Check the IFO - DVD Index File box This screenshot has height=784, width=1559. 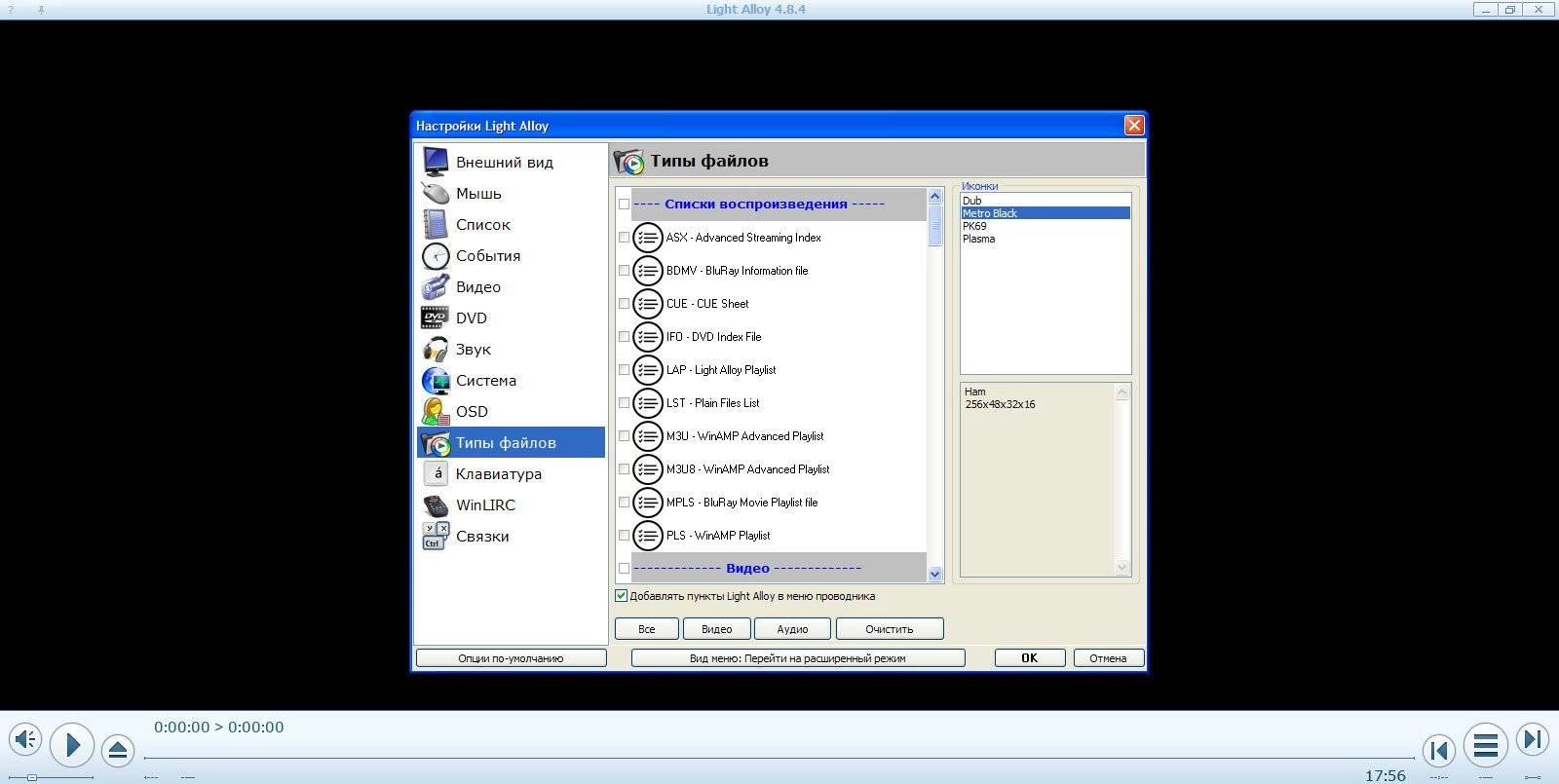click(624, 337)
